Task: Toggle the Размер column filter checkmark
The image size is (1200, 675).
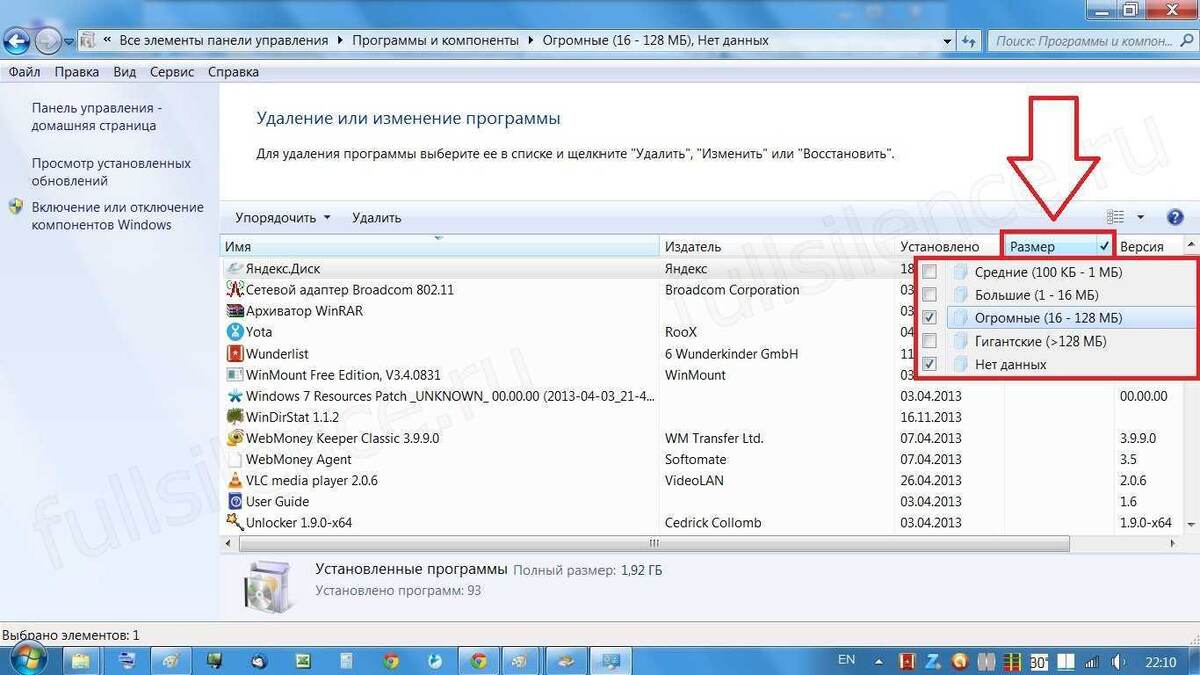Action: tap(1104, 246)
